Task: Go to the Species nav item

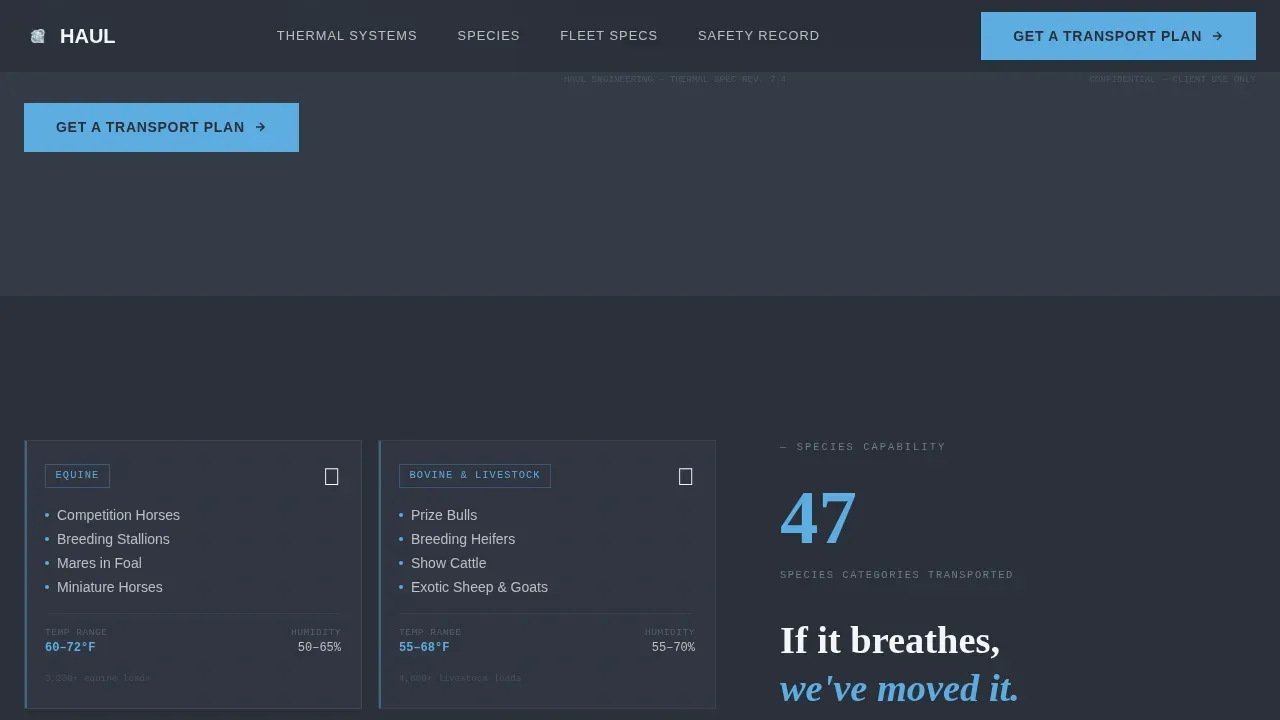Action: [489, 36]
